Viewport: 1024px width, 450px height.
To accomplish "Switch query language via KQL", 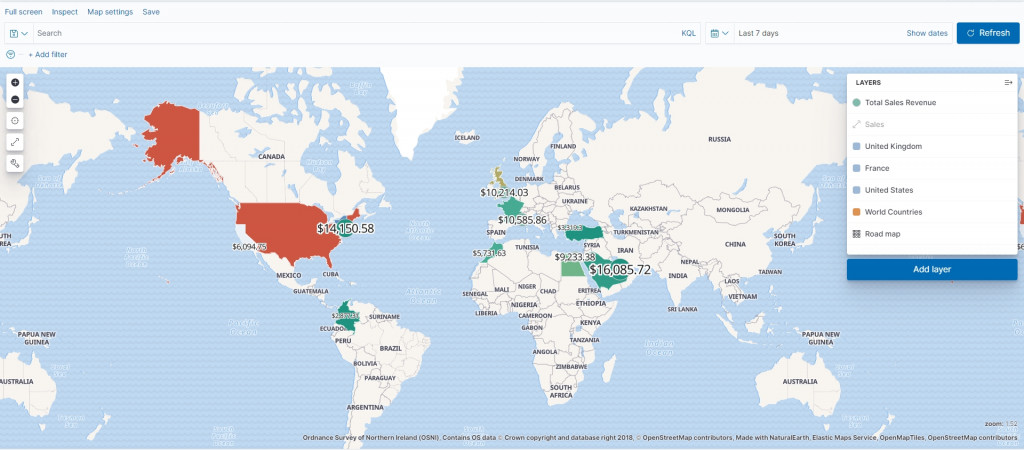I will 688,33.
